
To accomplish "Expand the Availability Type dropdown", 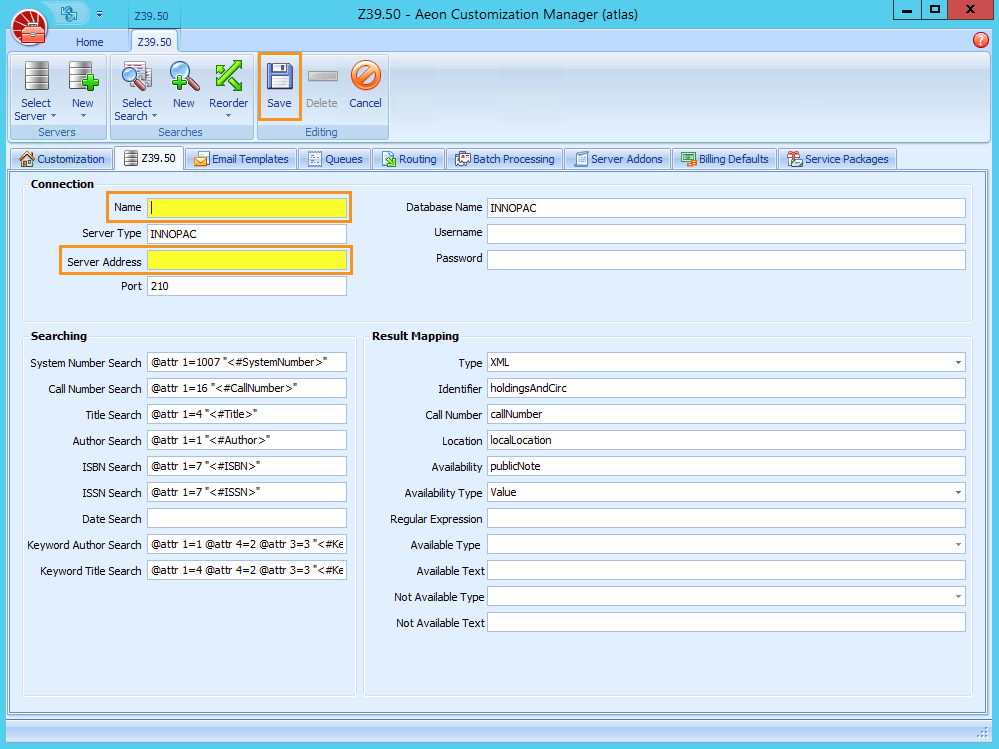I will [957, 492].
